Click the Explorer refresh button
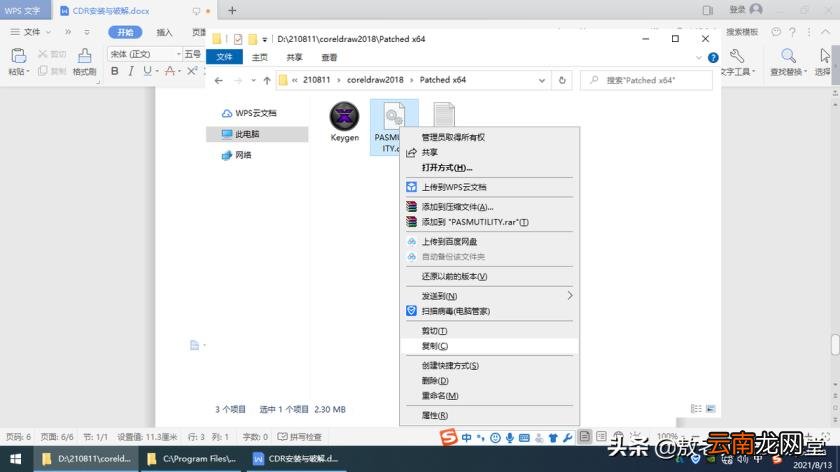 (562, 80)
